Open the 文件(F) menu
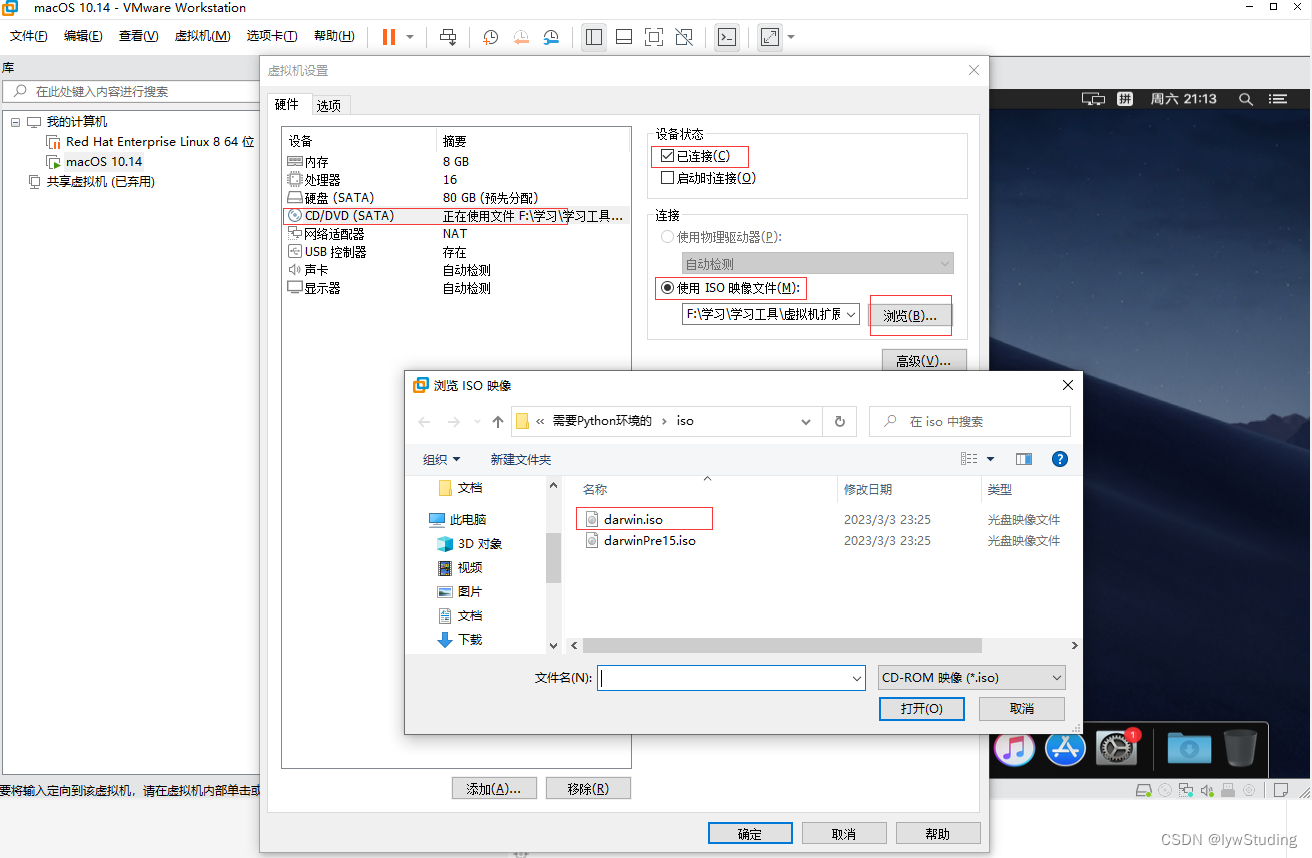1312x858 pixels. pyautogui.click(x=29, y=36)
